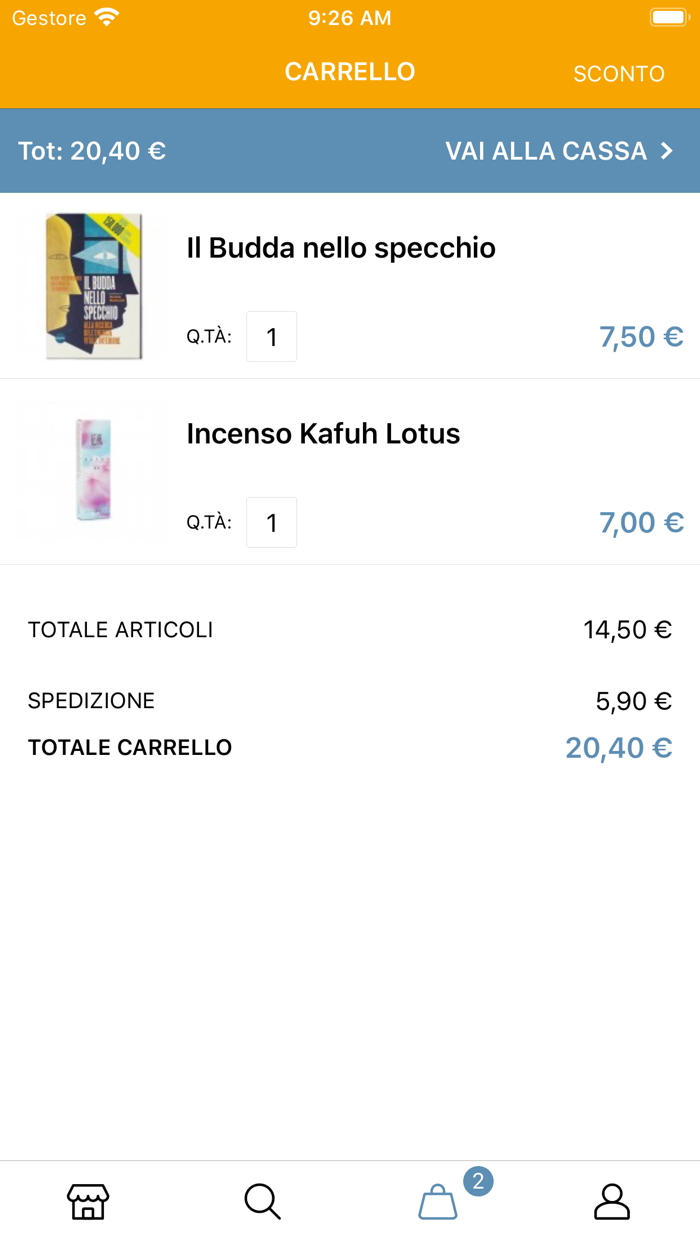Image resolution: width=700 pixels, height=1244 pixels.
Task: Edit quantity for Il Budda nello specchio
Action: 271,336
